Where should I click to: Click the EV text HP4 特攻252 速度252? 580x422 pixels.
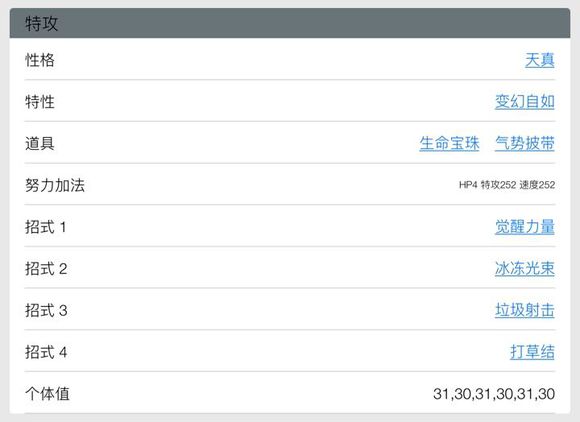coord(507,185)
